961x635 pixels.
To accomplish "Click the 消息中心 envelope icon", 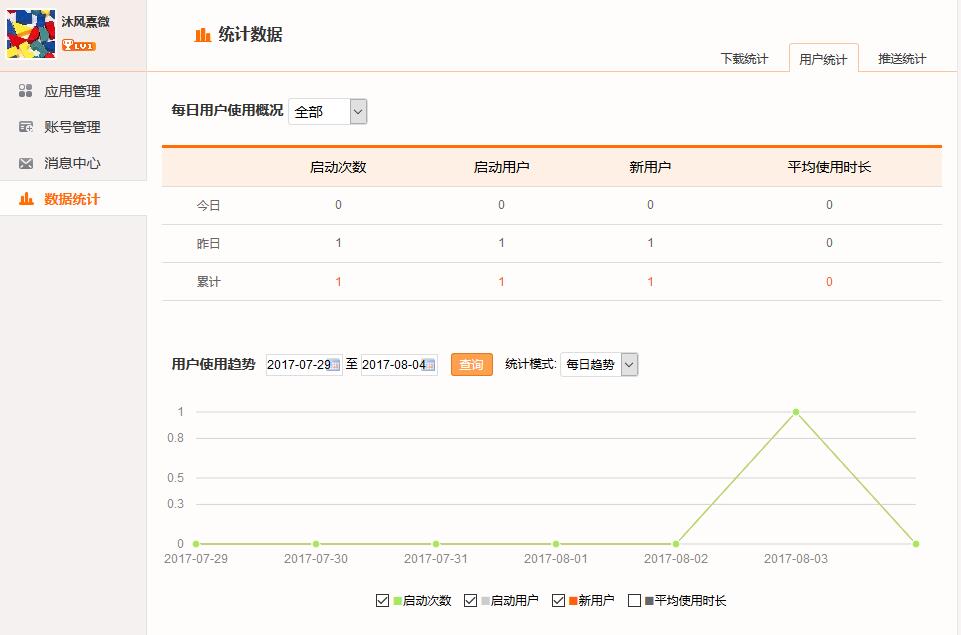I will [26, 163].
